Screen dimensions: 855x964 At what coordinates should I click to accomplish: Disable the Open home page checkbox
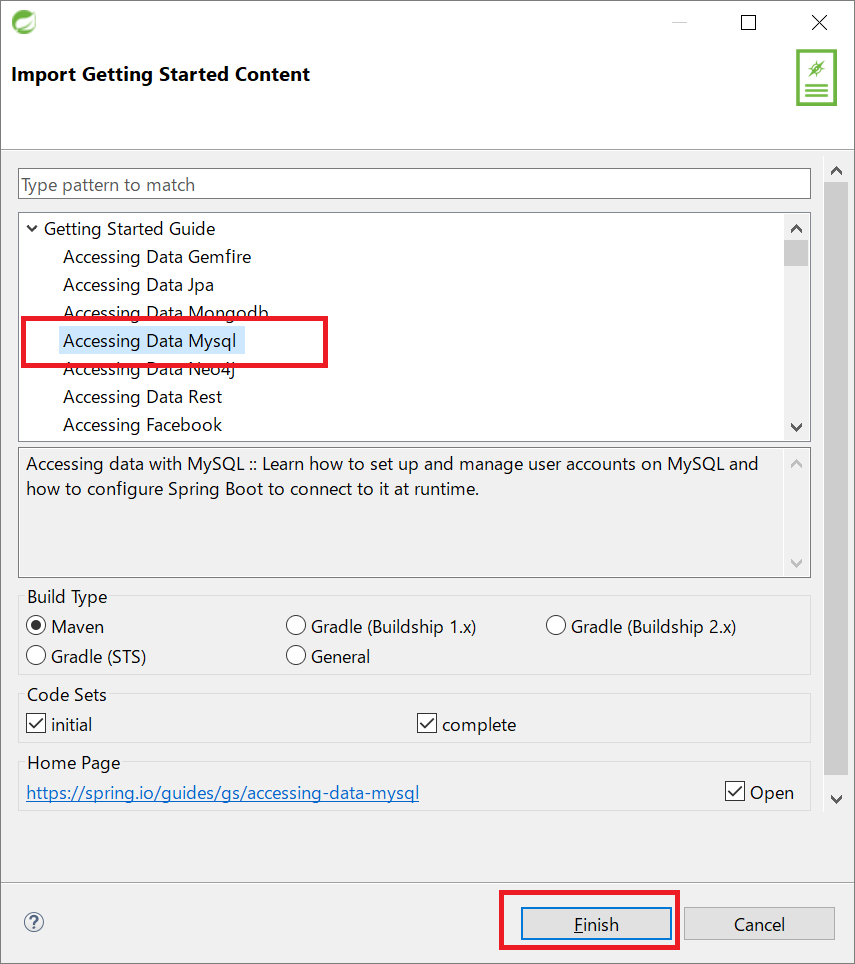coord(735,792)
